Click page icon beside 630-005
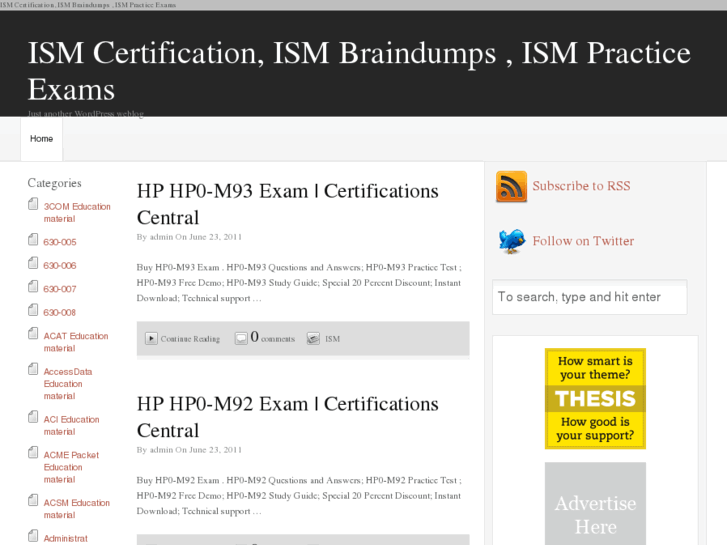Image resolution: width=727 pixels, height=545 pixels. coord(33,240)
